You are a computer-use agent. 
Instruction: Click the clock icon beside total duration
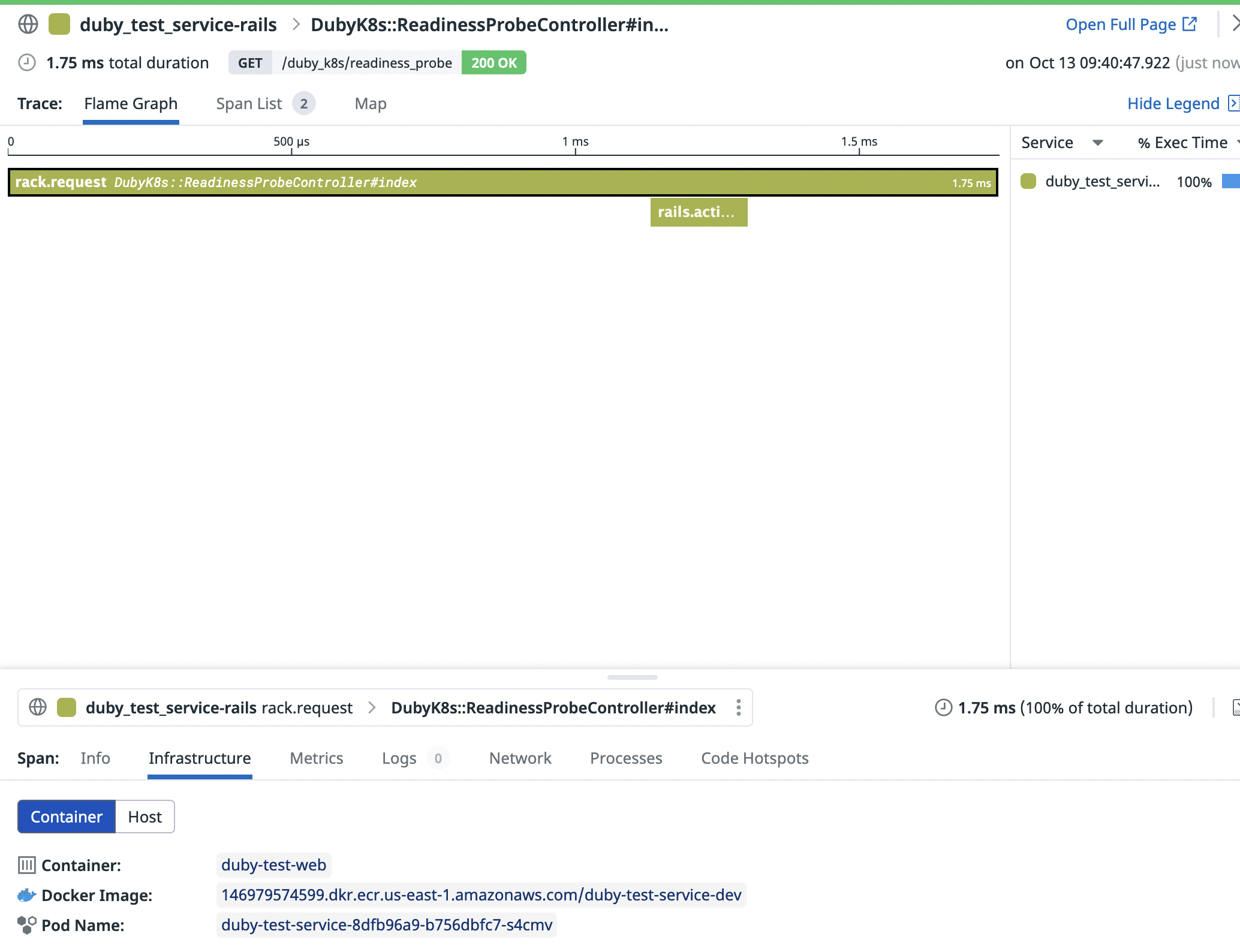[x=27, y=62]
